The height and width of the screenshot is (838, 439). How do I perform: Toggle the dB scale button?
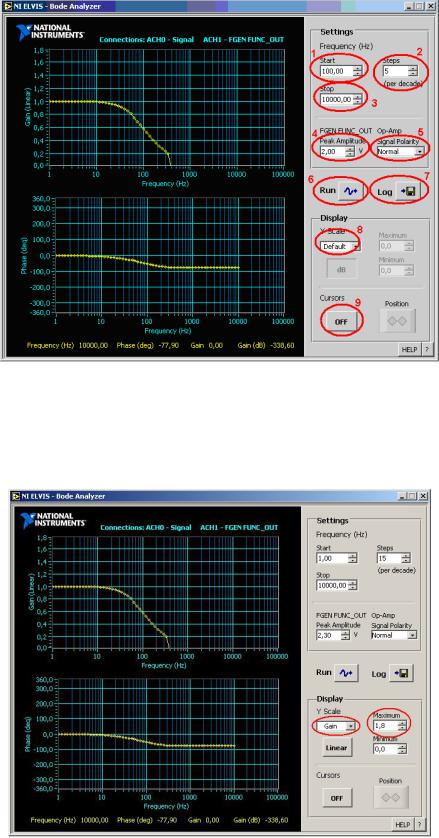coord(342,270)
